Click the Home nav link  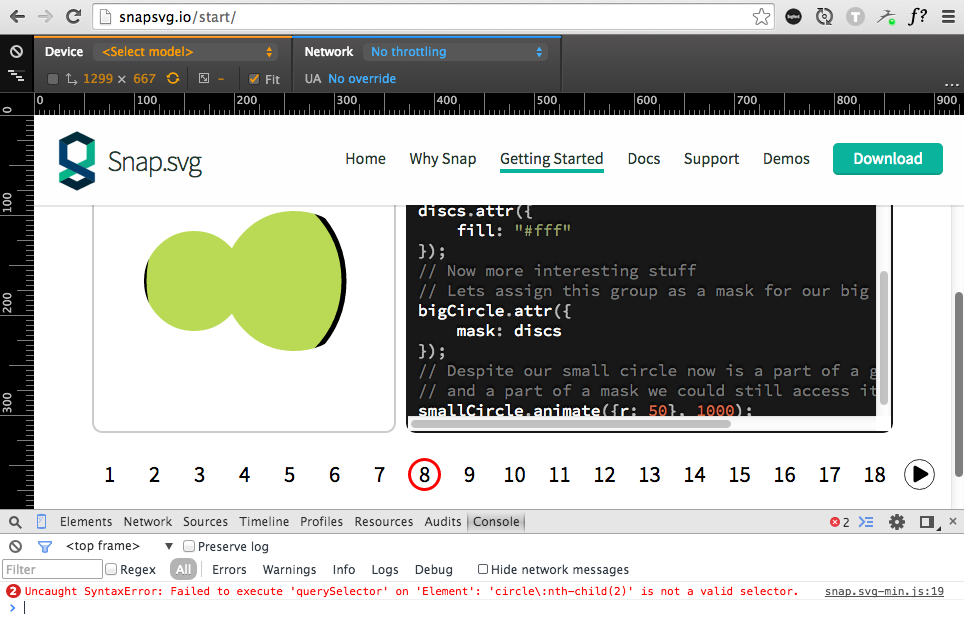pos(365,159)
